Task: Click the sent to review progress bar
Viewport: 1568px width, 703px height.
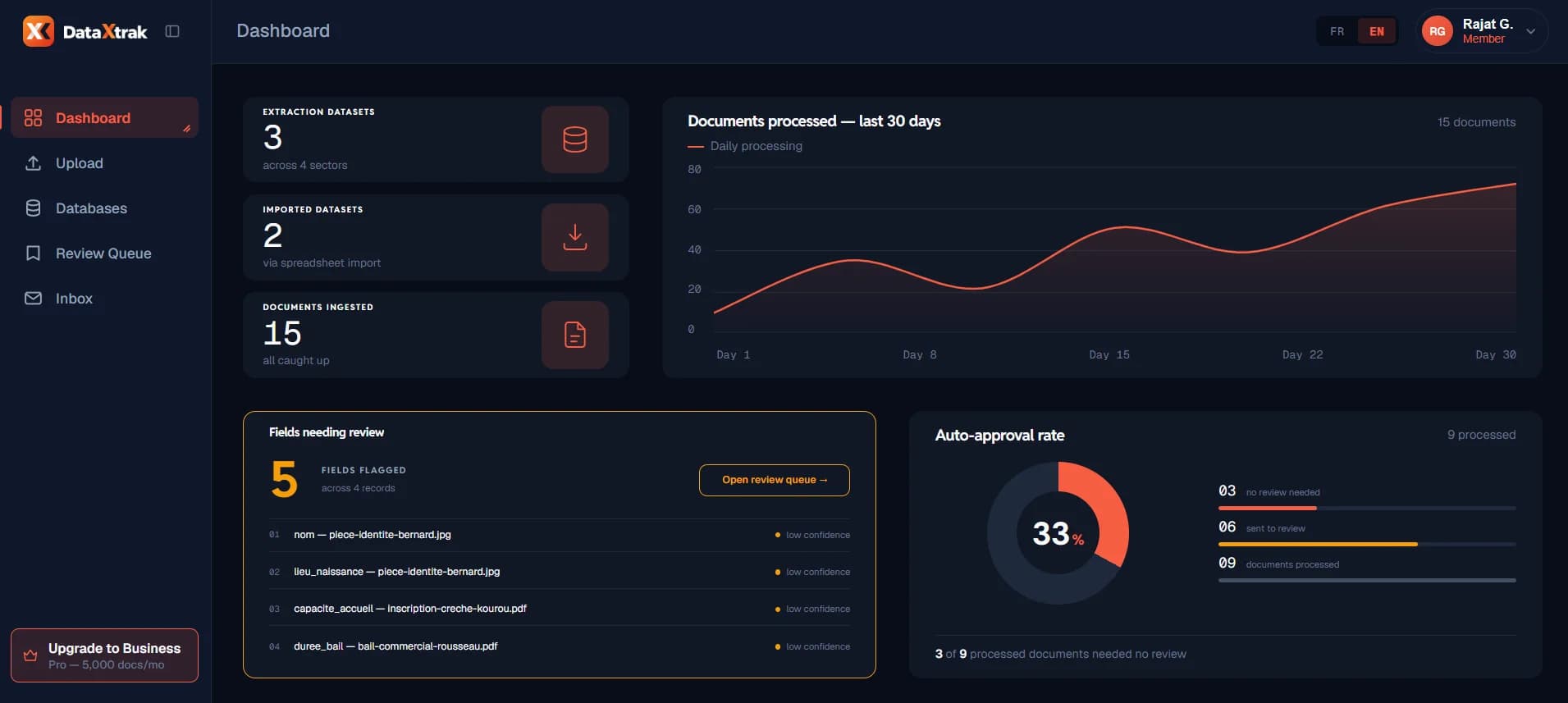Action: (1367, 545)
